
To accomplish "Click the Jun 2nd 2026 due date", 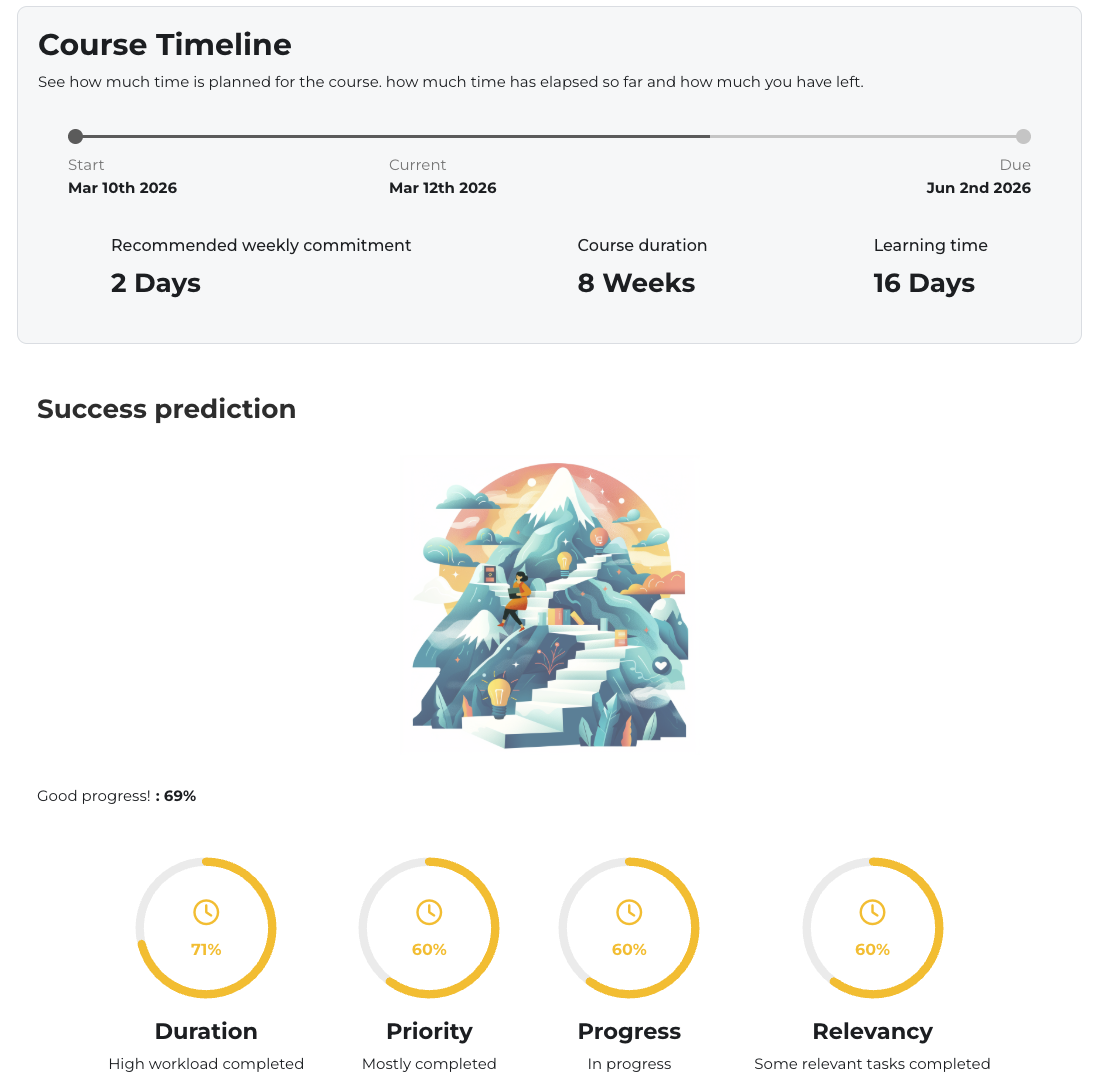I will pos(978,188).
